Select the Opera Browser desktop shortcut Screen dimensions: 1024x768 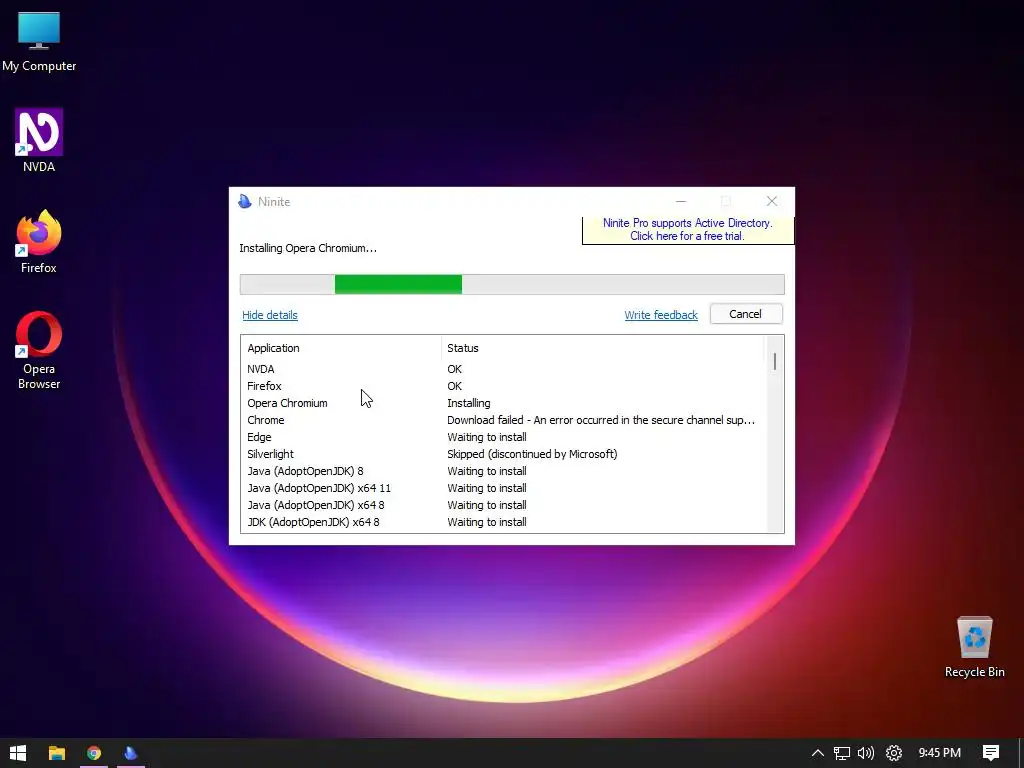point(39,351)
